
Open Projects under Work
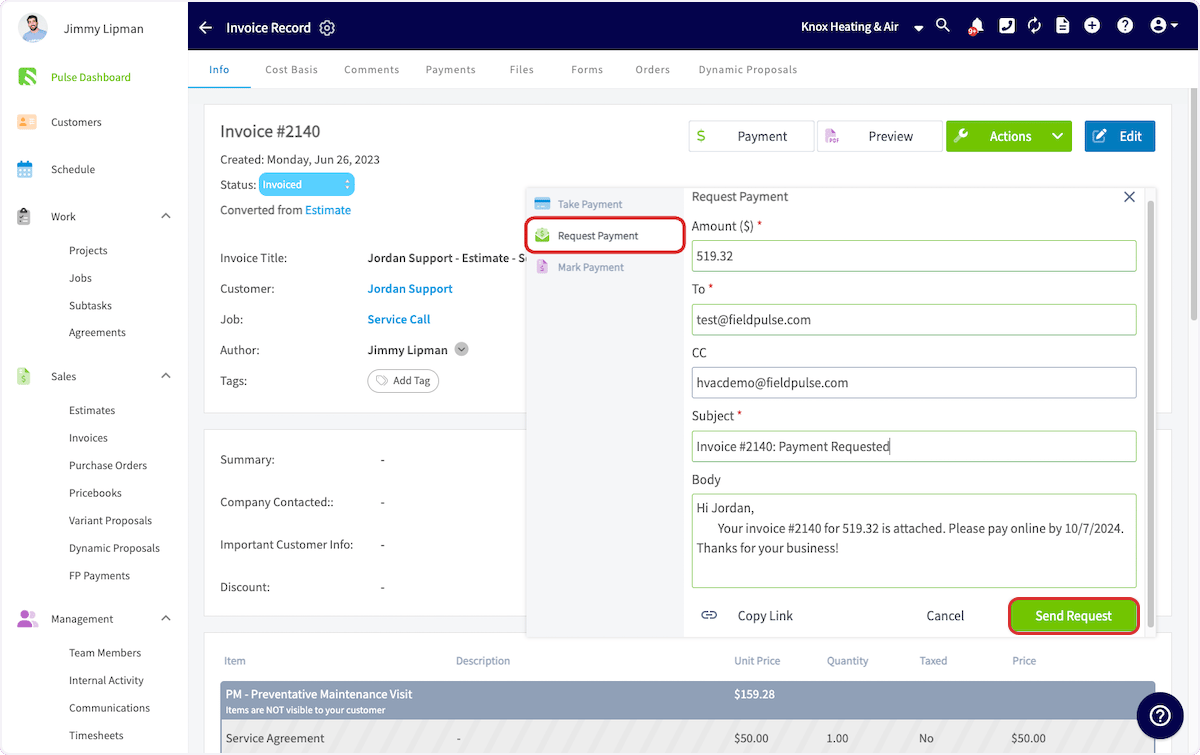coord(88,250)
